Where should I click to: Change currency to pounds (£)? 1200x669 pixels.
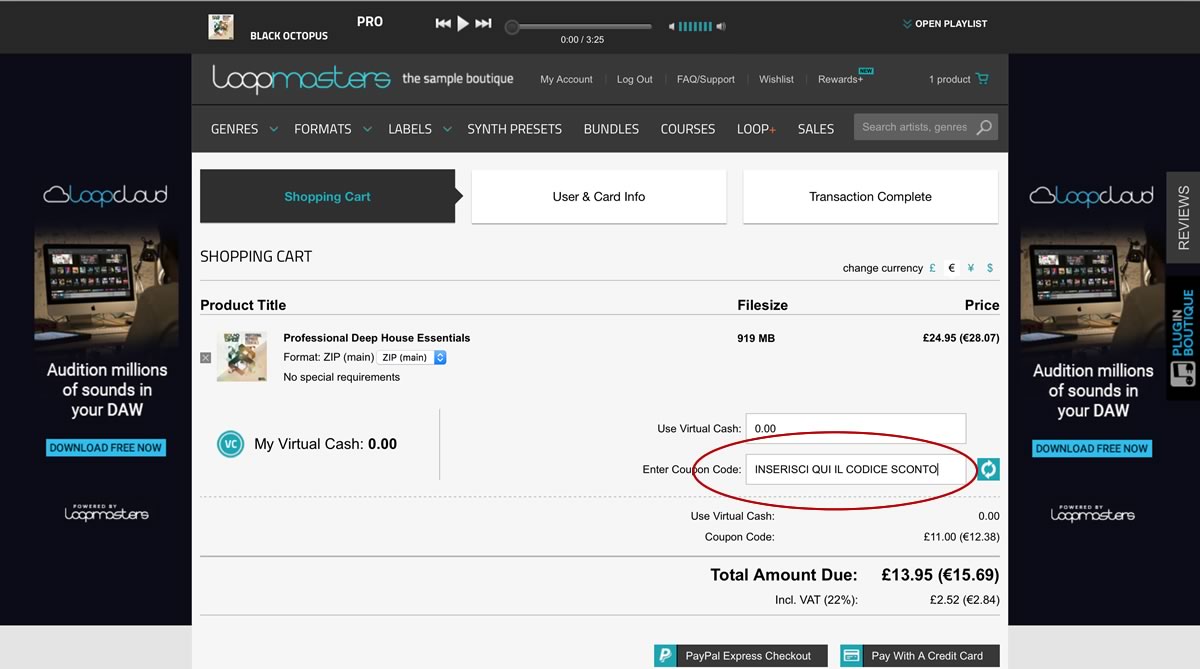[933, 268]
